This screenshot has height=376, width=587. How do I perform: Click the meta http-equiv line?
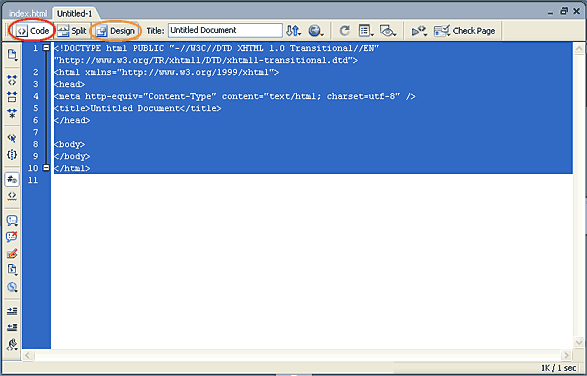click(x=235, y=96)
